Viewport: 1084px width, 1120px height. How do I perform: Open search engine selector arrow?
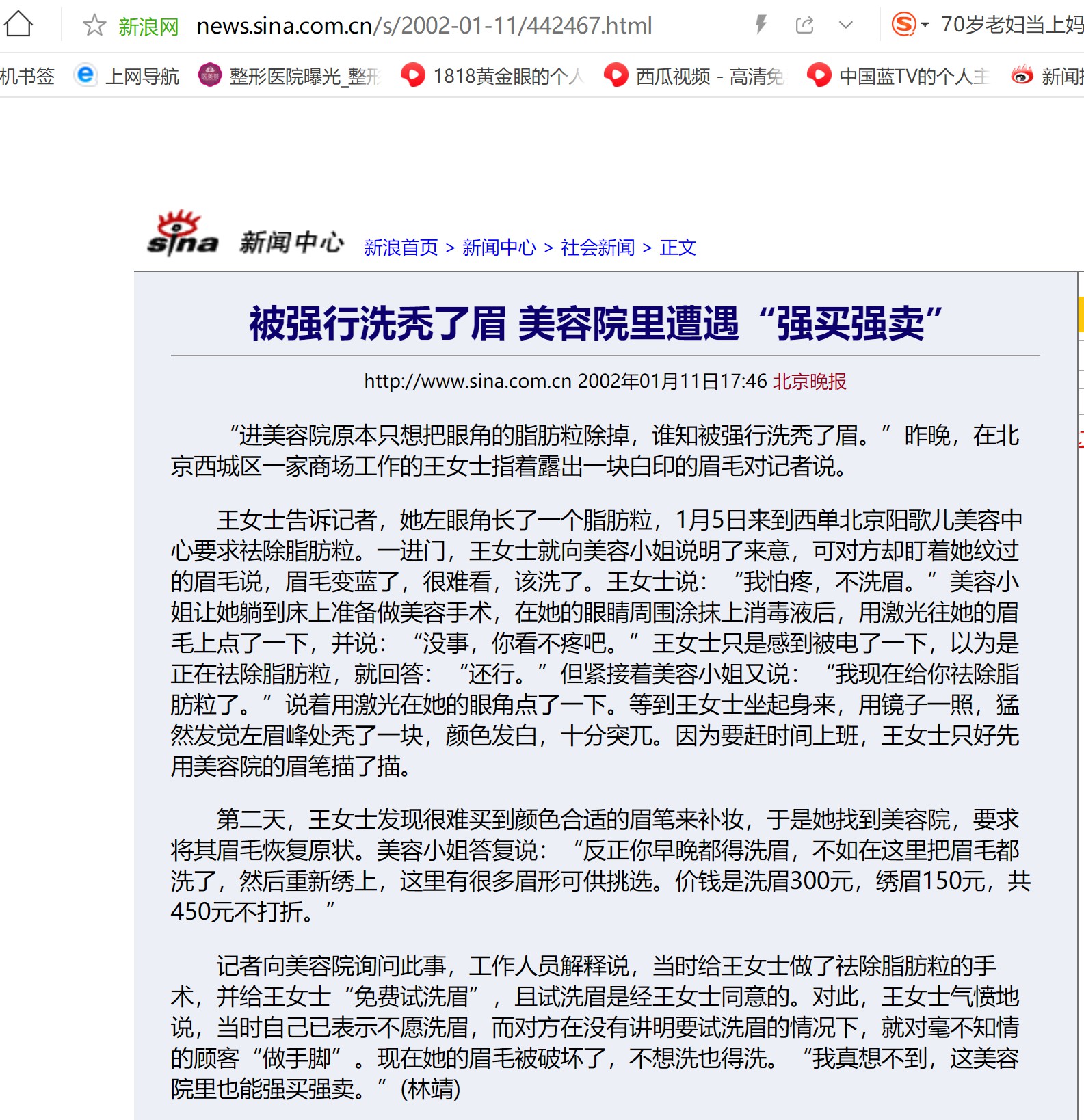tap(925, 25)
